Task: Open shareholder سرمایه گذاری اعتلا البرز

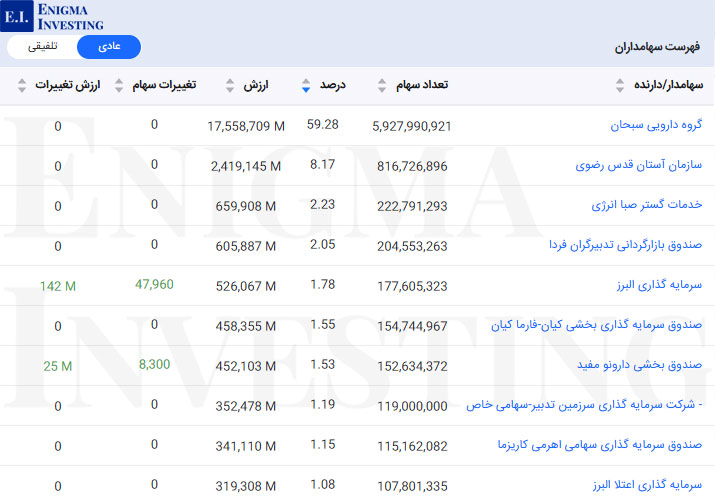Action: tap(647, 485)
